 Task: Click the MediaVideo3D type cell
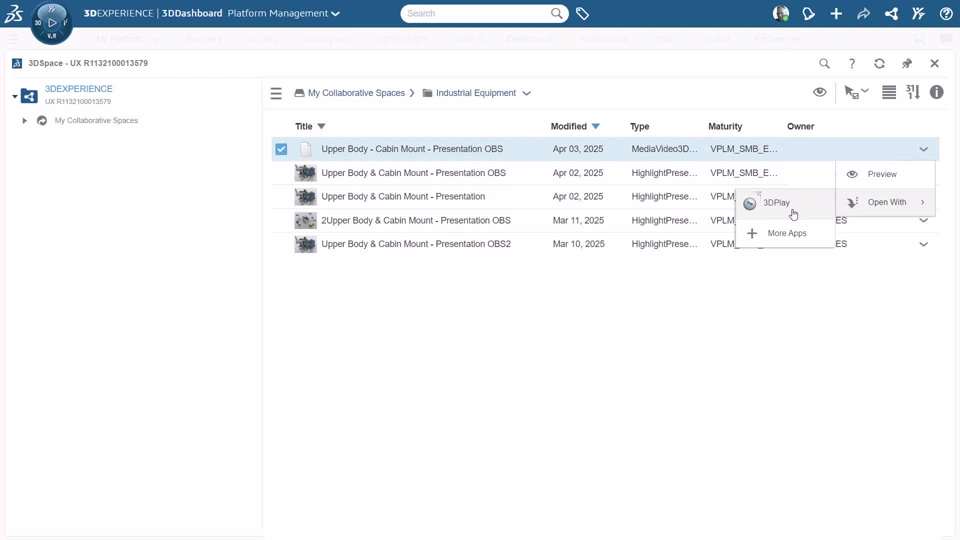(664, 149)
